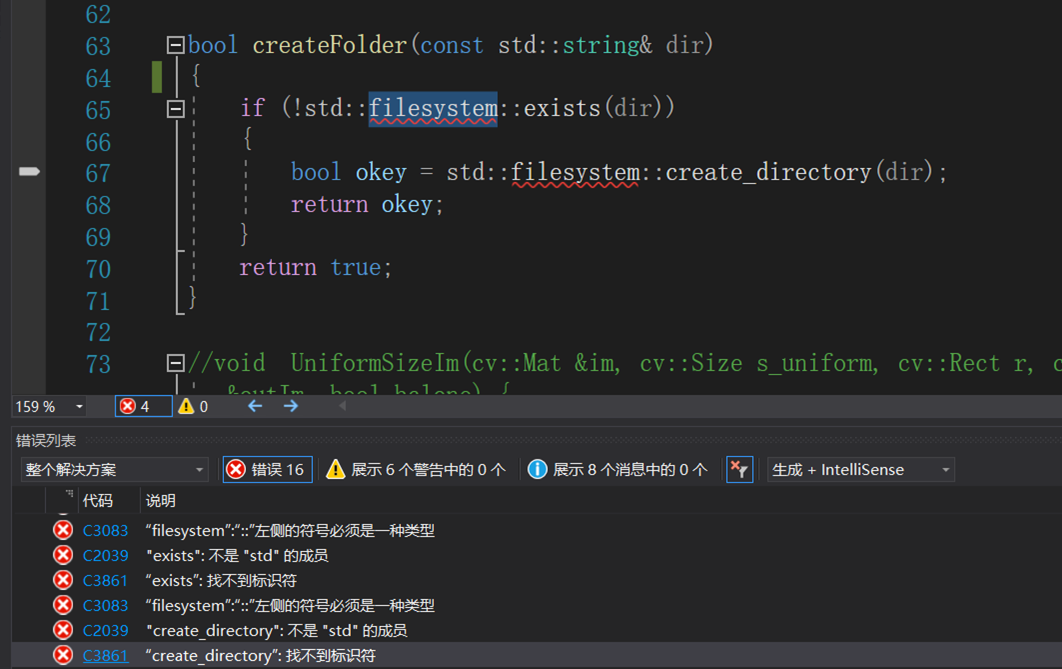Collapse the createFolder function fold marker
The width and height of the screenshot is (1062, 669).
tap(174, 44)
